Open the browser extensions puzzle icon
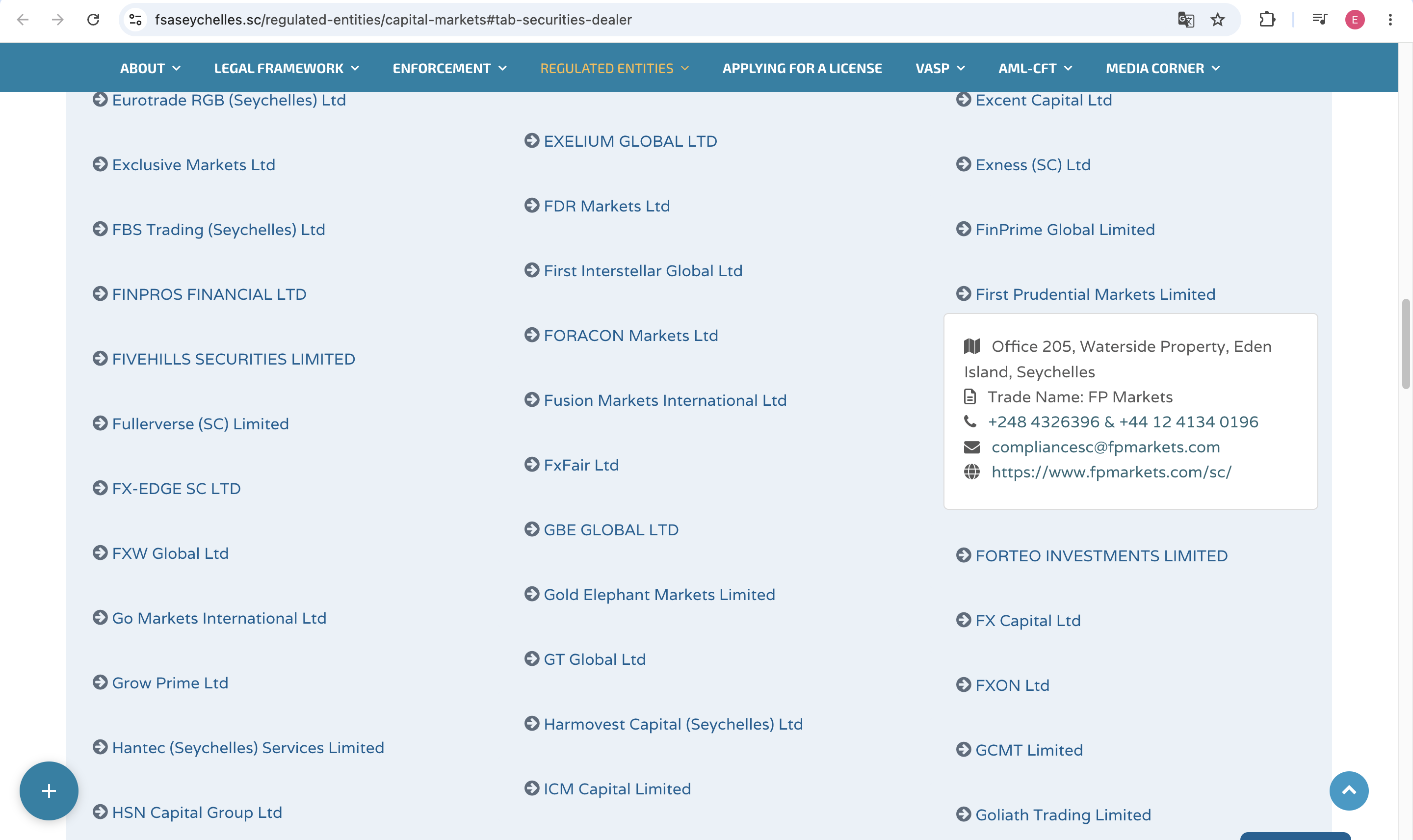The height and width of the screenshot is (840, 1413). coord(1267,20)
